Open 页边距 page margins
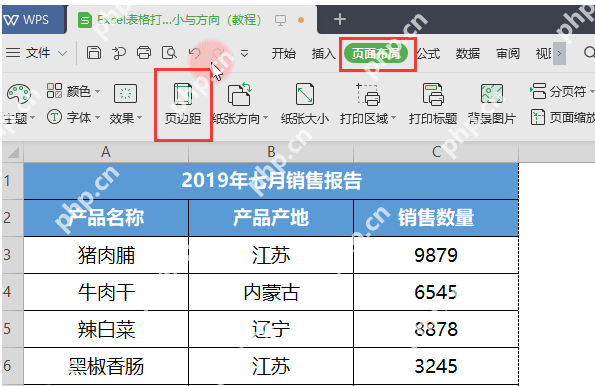Screen dimensions: 595x386 tap(183, 104)
